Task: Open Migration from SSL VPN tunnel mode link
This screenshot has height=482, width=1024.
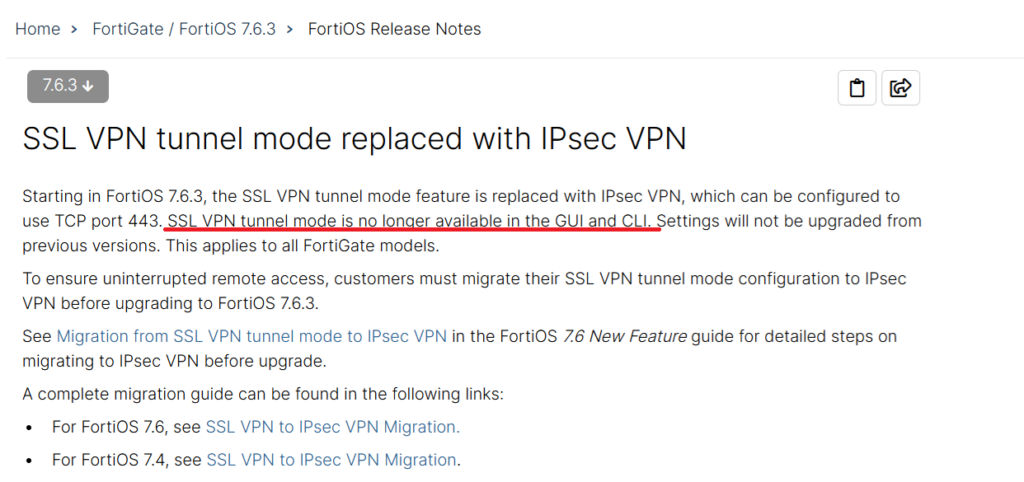Action: (251, 336)
